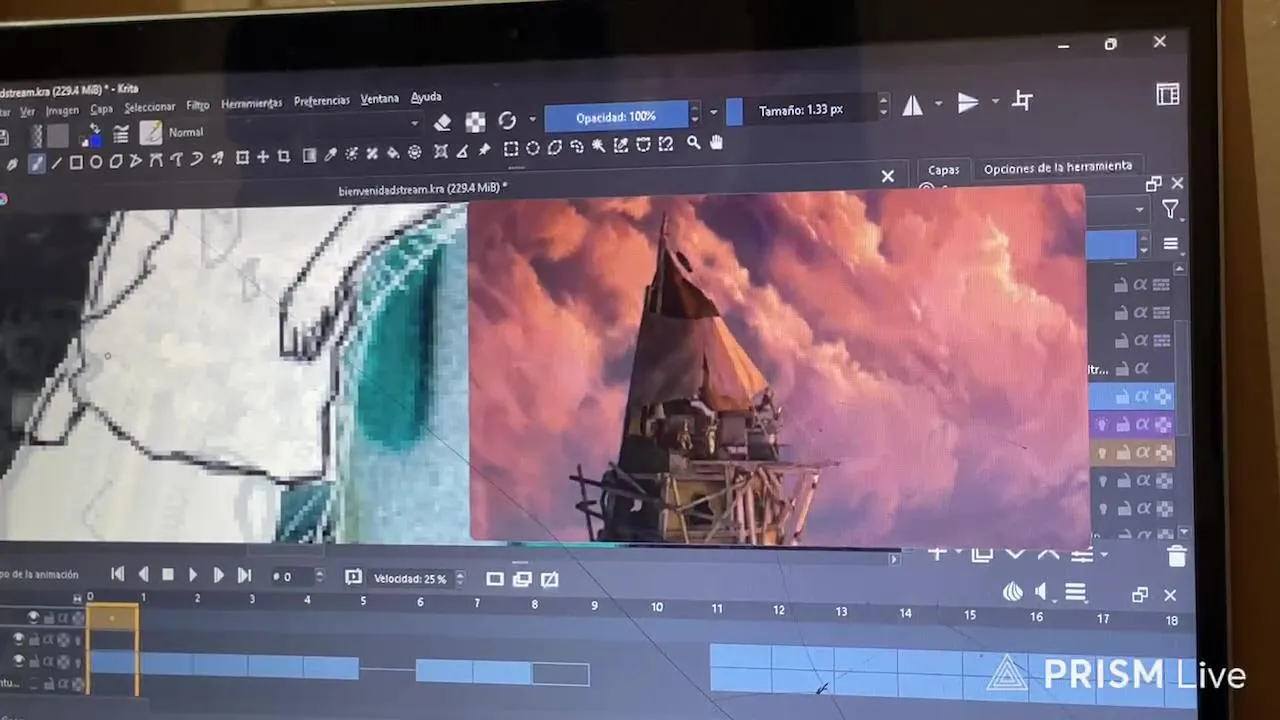1280x720 pixels.
Task: Select the Crop tool
Action: 284,156
